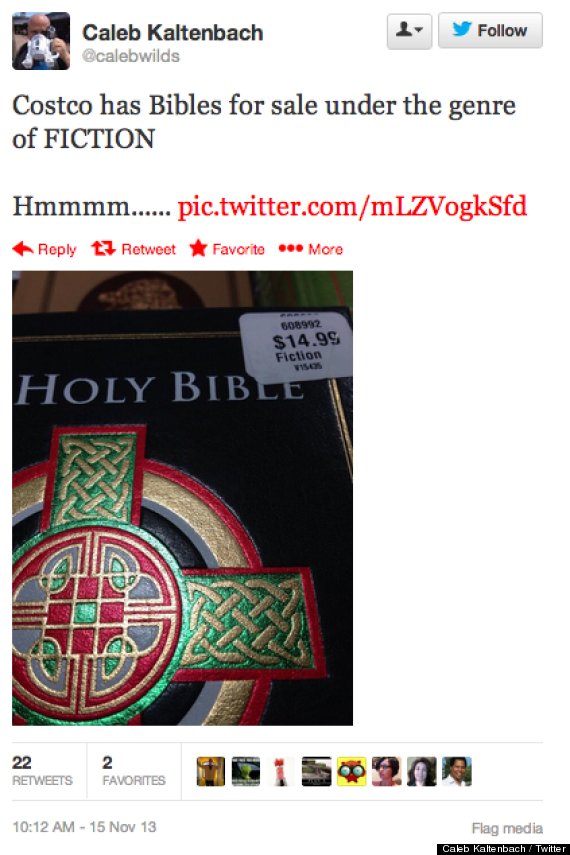The height and width of the screenshot is (855, 570).
Task: Open the last retweeter avatar on the right
Action: point(457,771)
